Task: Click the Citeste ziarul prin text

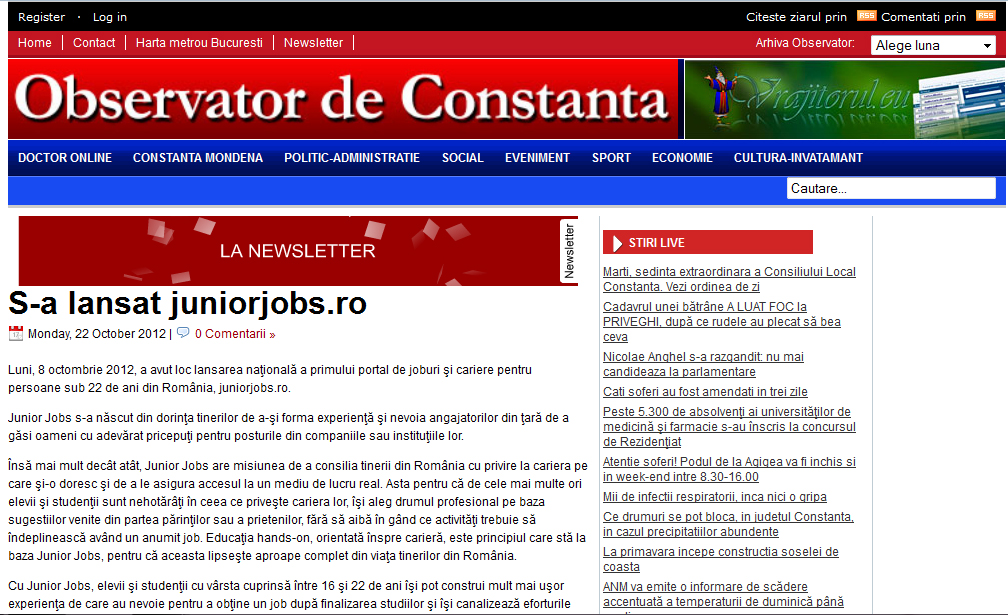Action: pyautogui.click(x=796, y=17)
